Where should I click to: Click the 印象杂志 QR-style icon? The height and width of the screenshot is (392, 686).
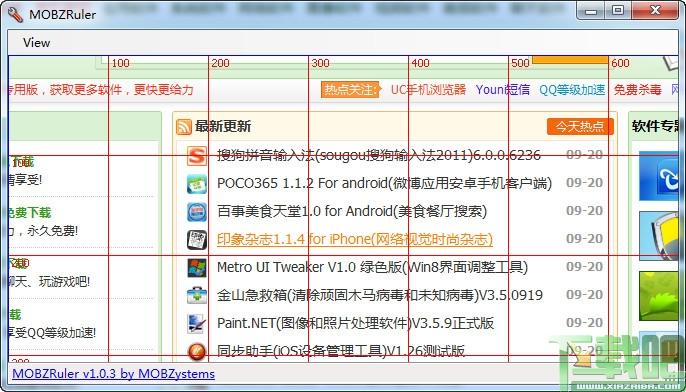(x=196, y=240)
